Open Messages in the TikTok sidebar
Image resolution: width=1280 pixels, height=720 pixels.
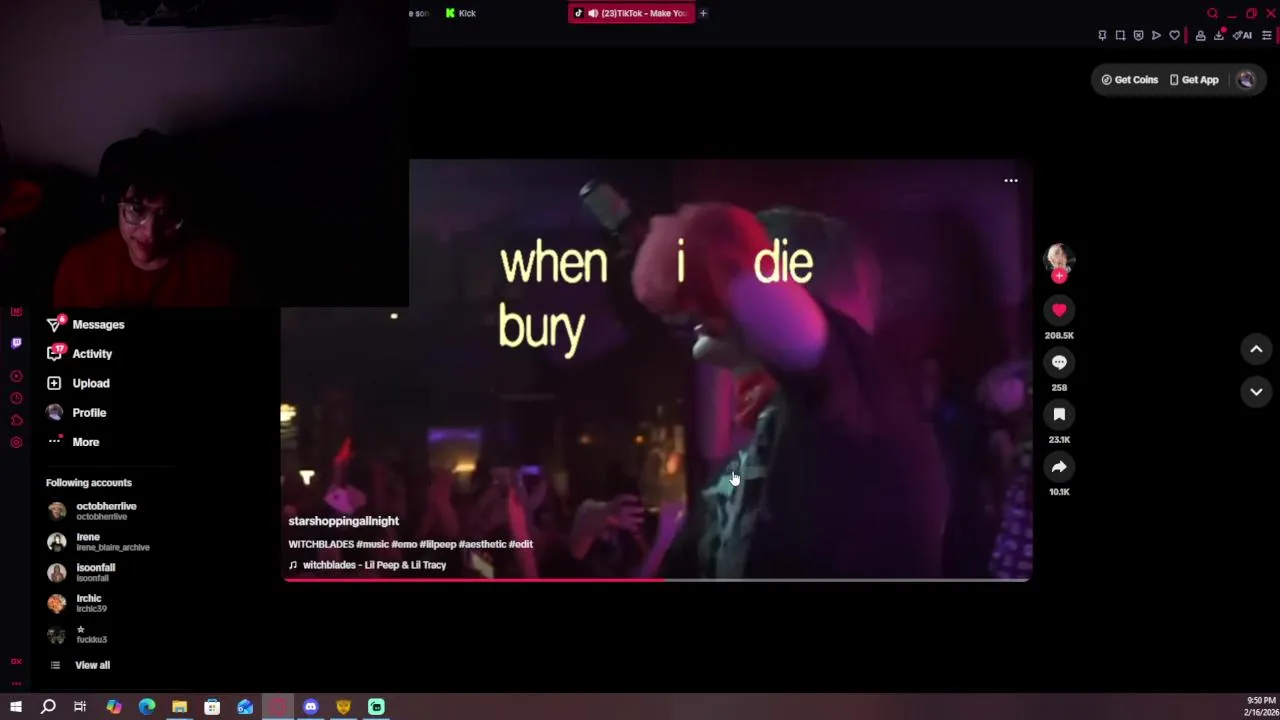pyautogui.click(x=88, y=324)
